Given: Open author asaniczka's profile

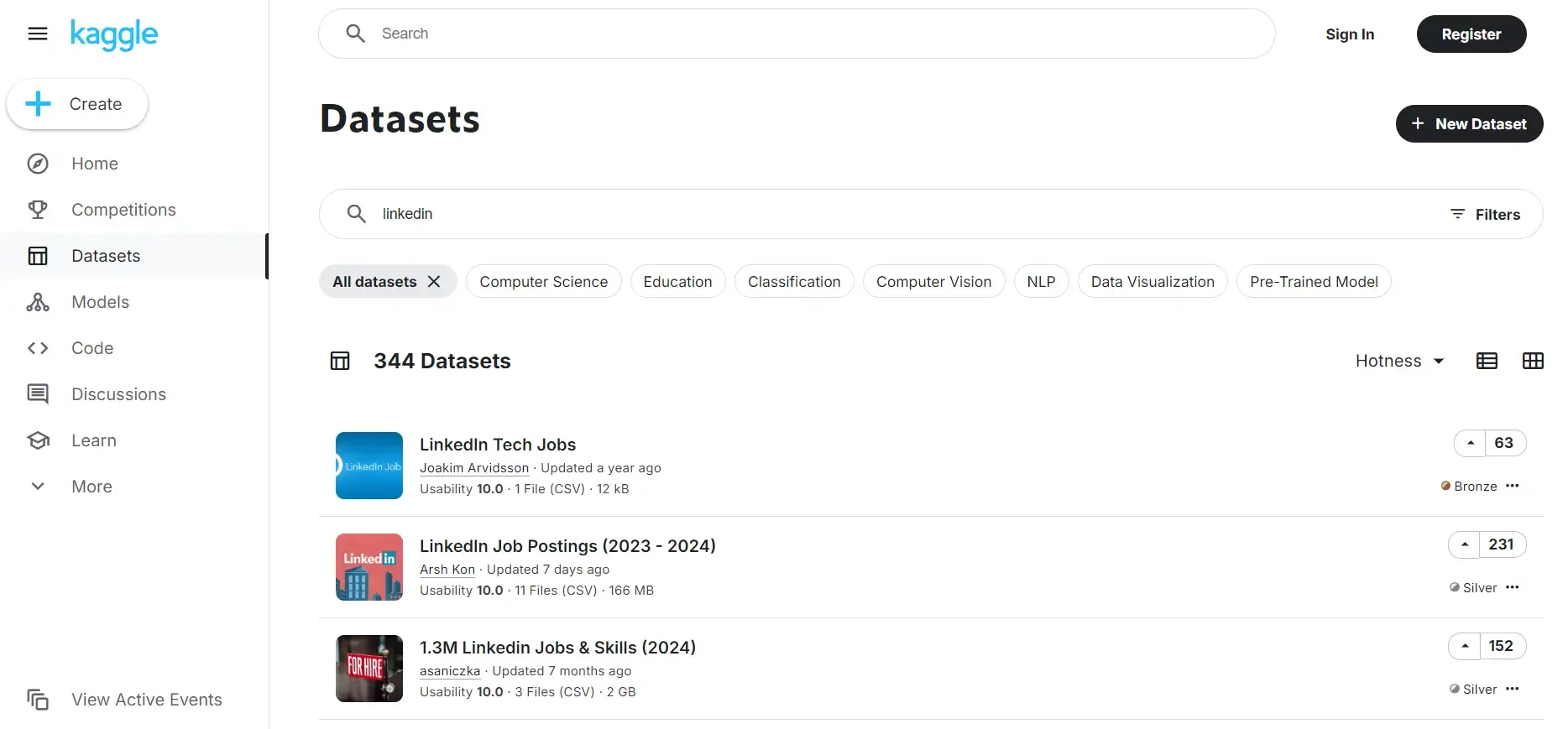Looking at the screenshot, I should (450, 671).
